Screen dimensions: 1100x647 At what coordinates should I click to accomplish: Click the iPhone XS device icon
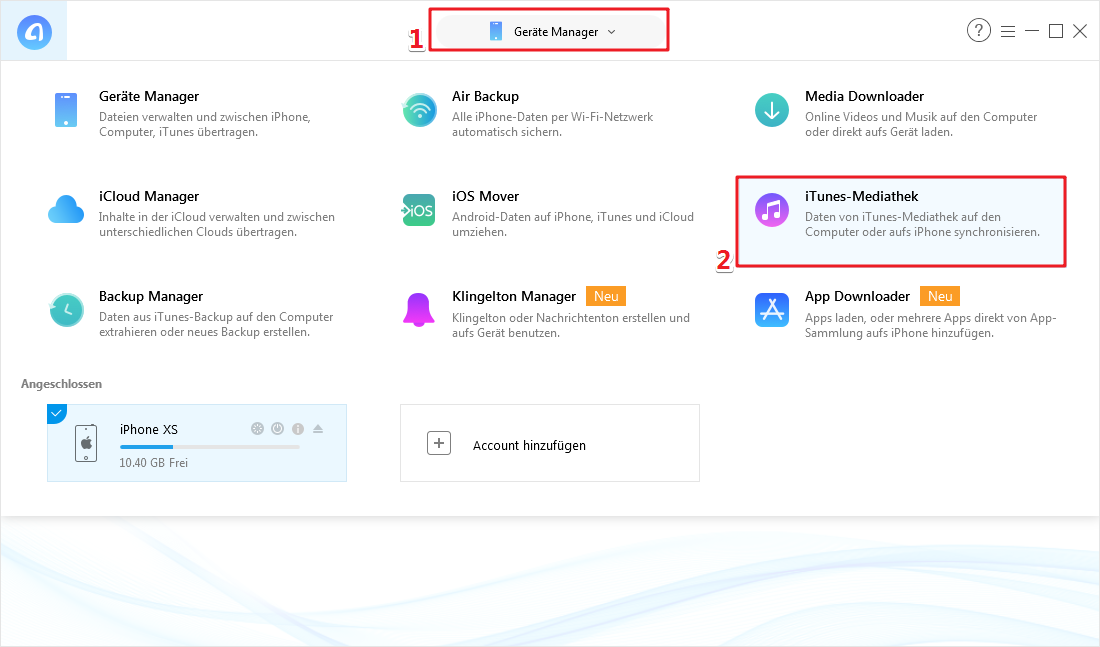coord(86,443)
